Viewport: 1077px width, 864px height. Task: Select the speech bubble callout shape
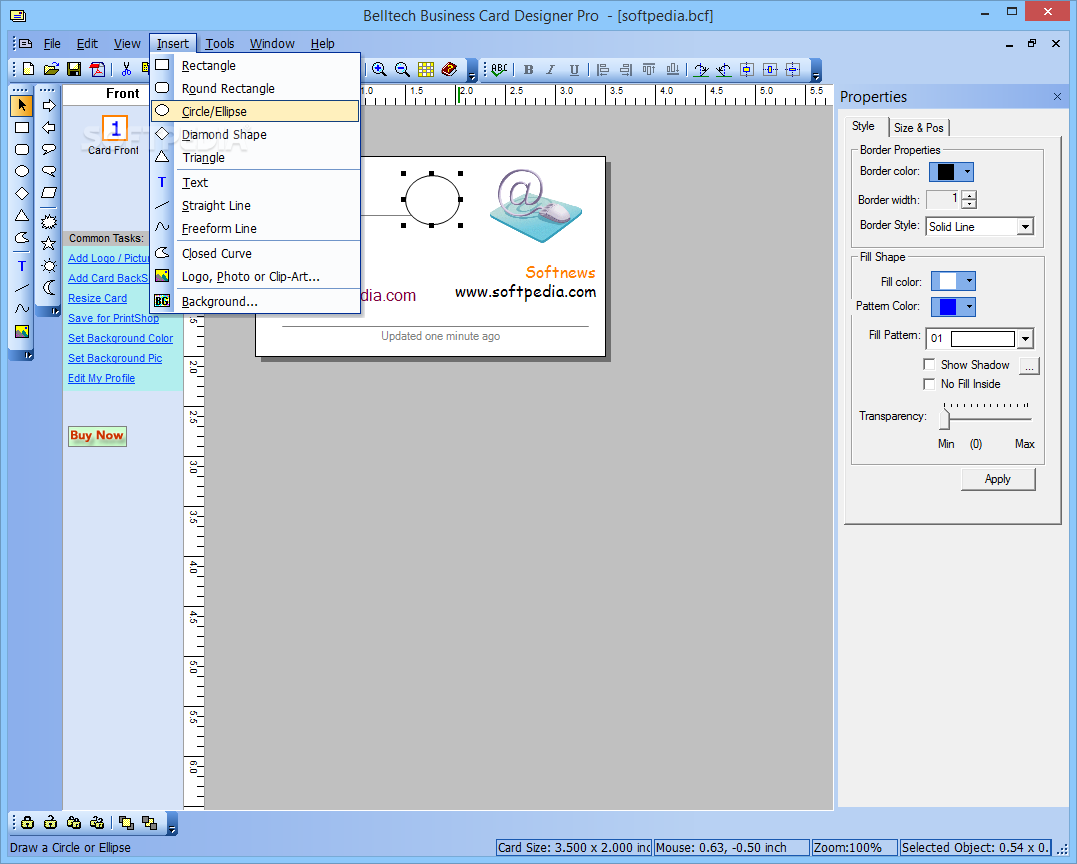[x=49, y=149]
